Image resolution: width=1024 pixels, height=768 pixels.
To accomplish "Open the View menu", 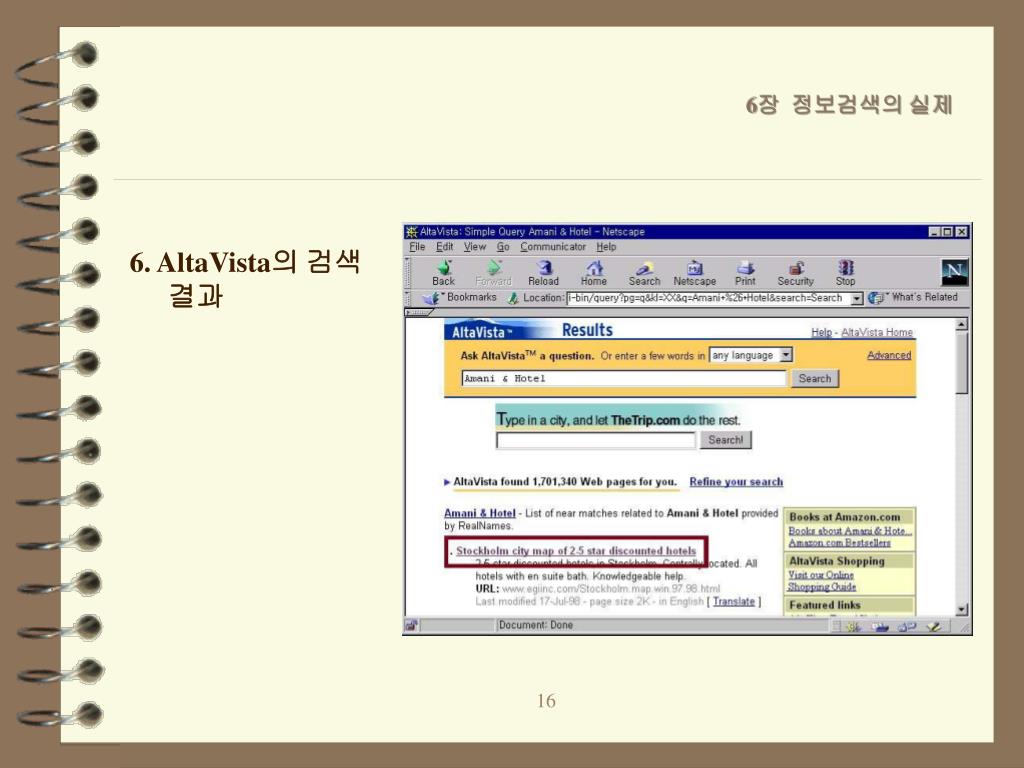I will 475,247.
